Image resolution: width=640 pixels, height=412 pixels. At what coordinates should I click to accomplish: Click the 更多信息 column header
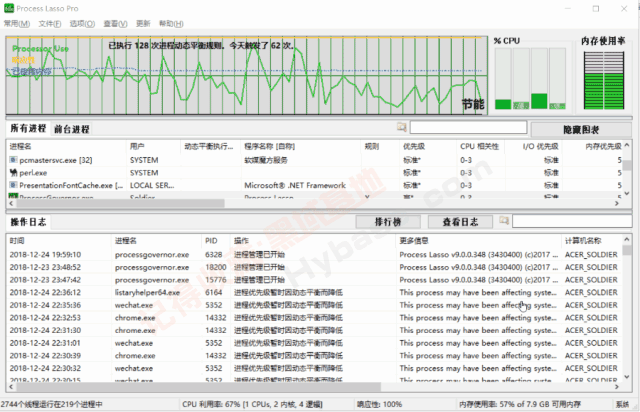click(479, 241)
